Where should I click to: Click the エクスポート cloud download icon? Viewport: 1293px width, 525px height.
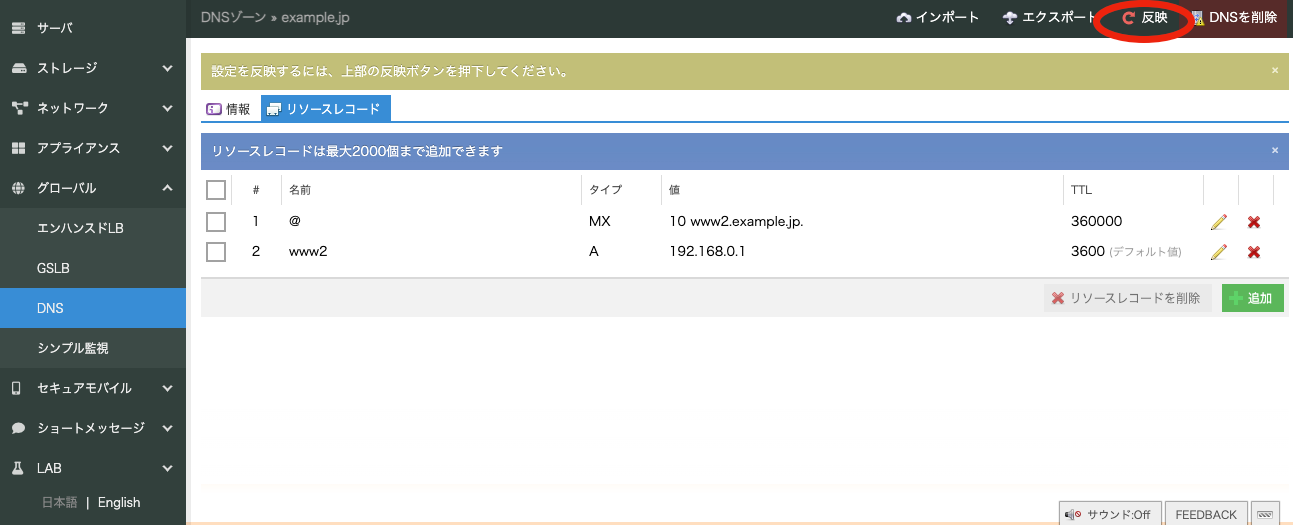(x=1009, y=18)
